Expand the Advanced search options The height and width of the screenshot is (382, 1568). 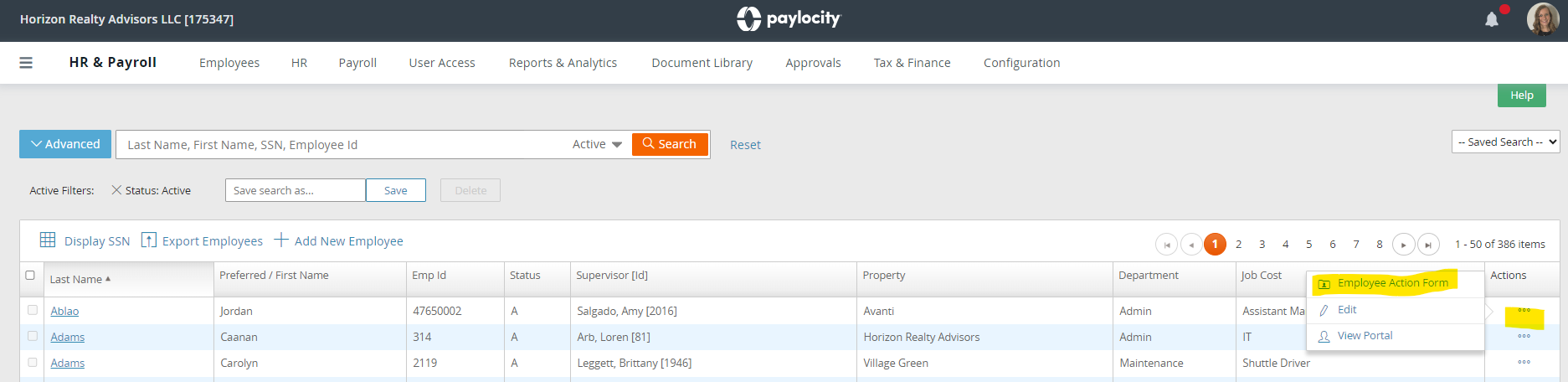(65, 144)
